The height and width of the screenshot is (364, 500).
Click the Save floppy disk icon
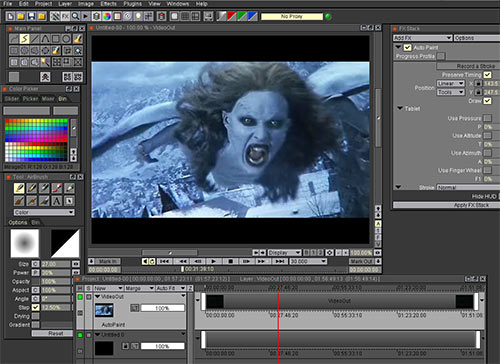31,16
